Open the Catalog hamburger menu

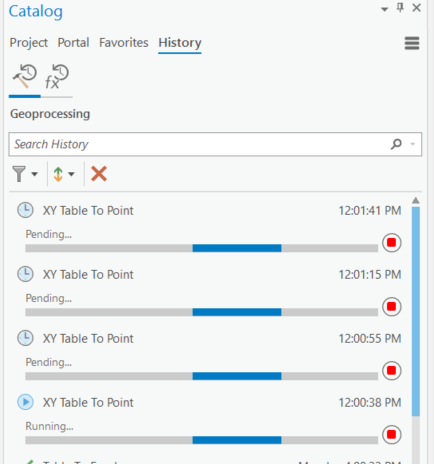[x=412, y=43]
